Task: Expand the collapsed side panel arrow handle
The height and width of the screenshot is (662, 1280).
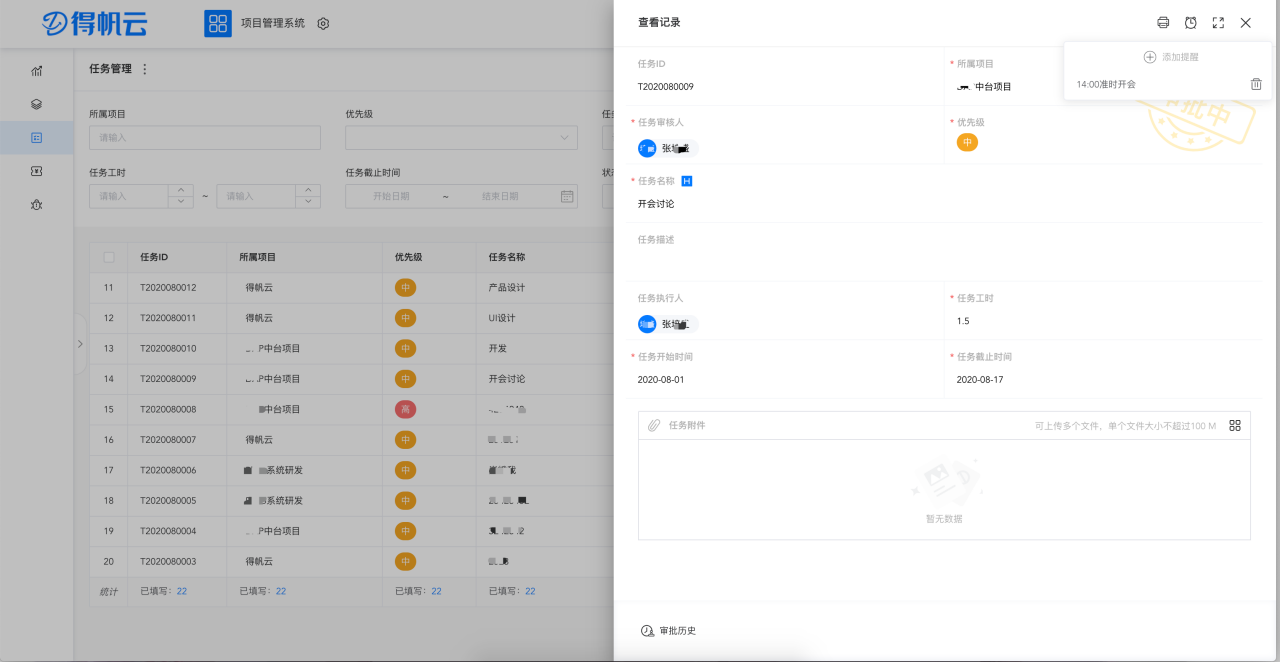Action: point(80,344)
